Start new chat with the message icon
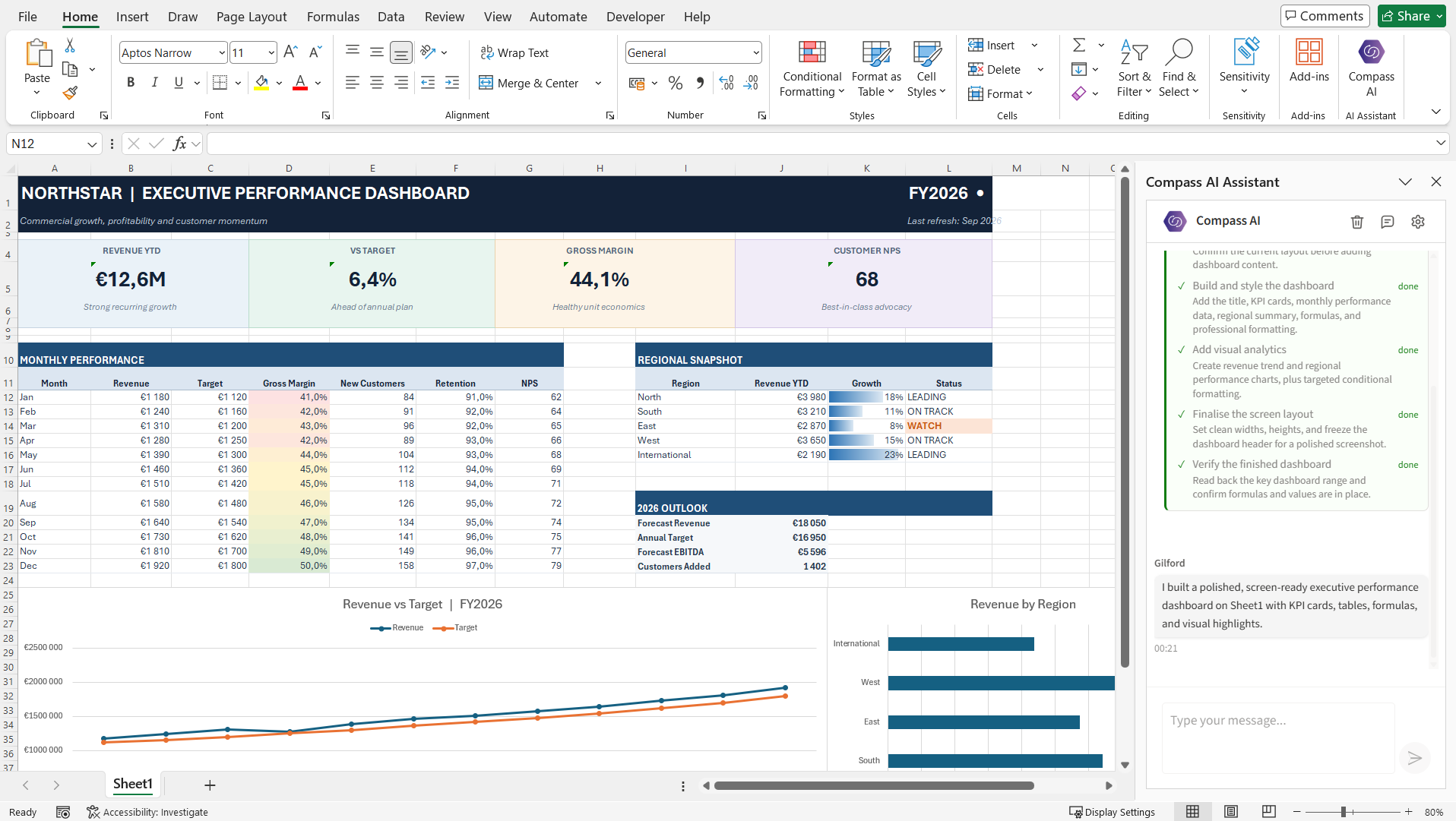 pyautogui.click(x=1388, y=222)
